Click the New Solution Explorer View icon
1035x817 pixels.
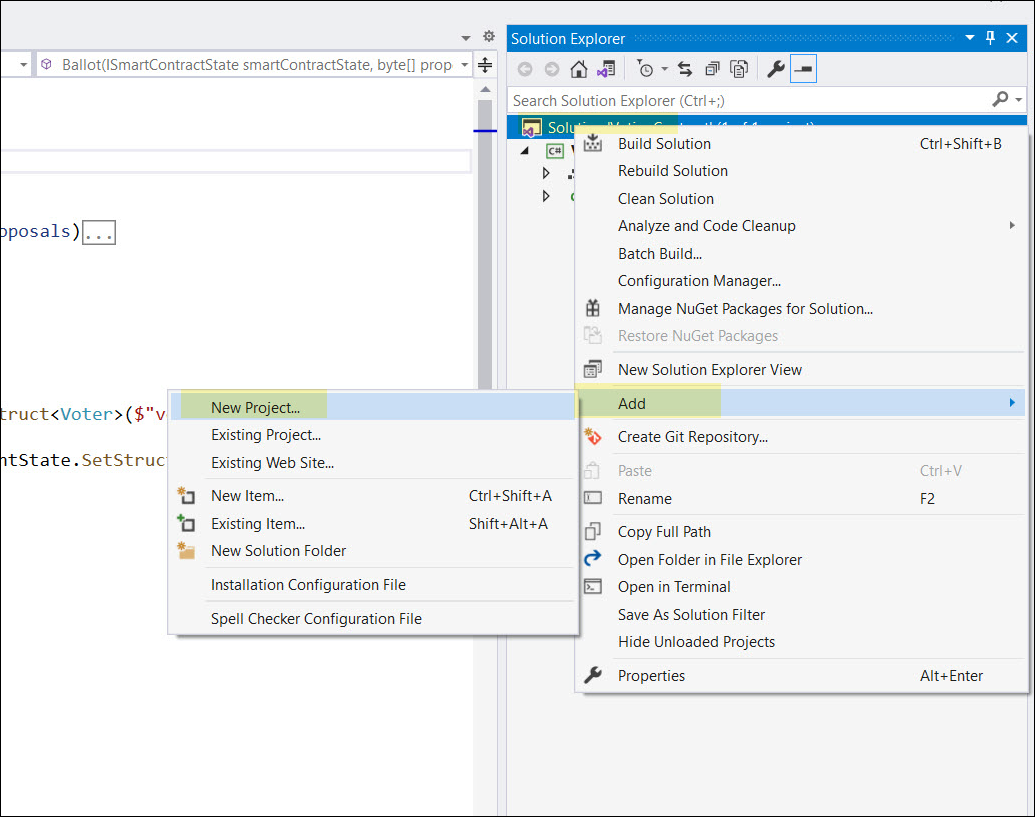coord(593,370)
